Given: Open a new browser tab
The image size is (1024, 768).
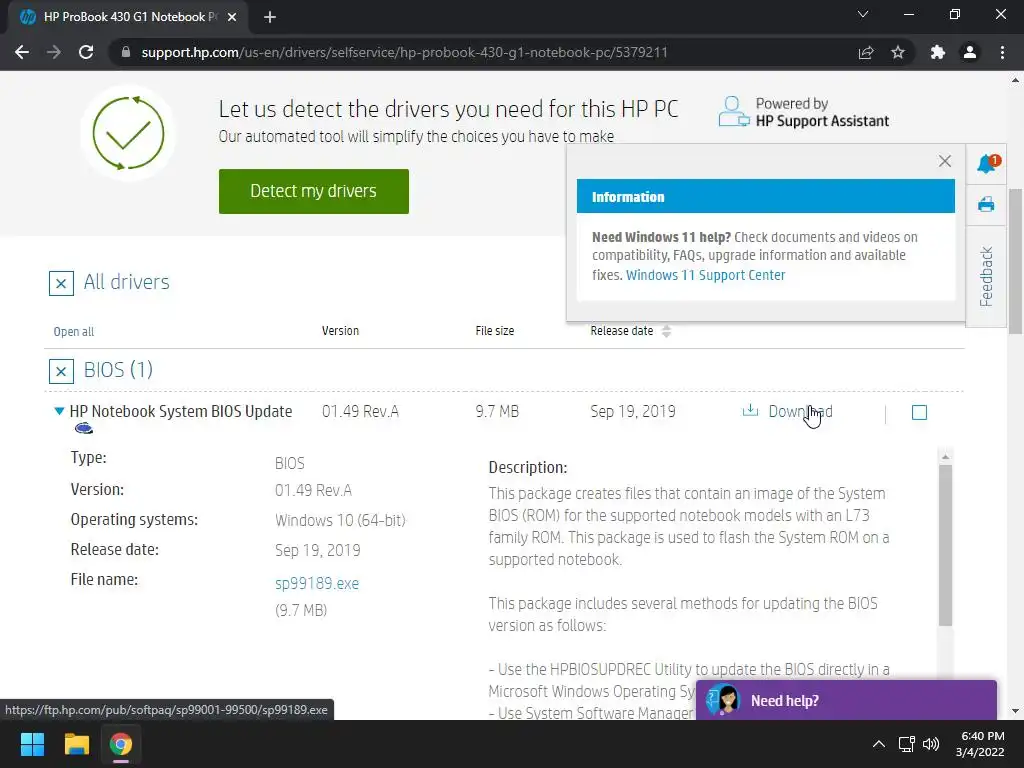Looking at the screenshot, I should pos(270,17).
